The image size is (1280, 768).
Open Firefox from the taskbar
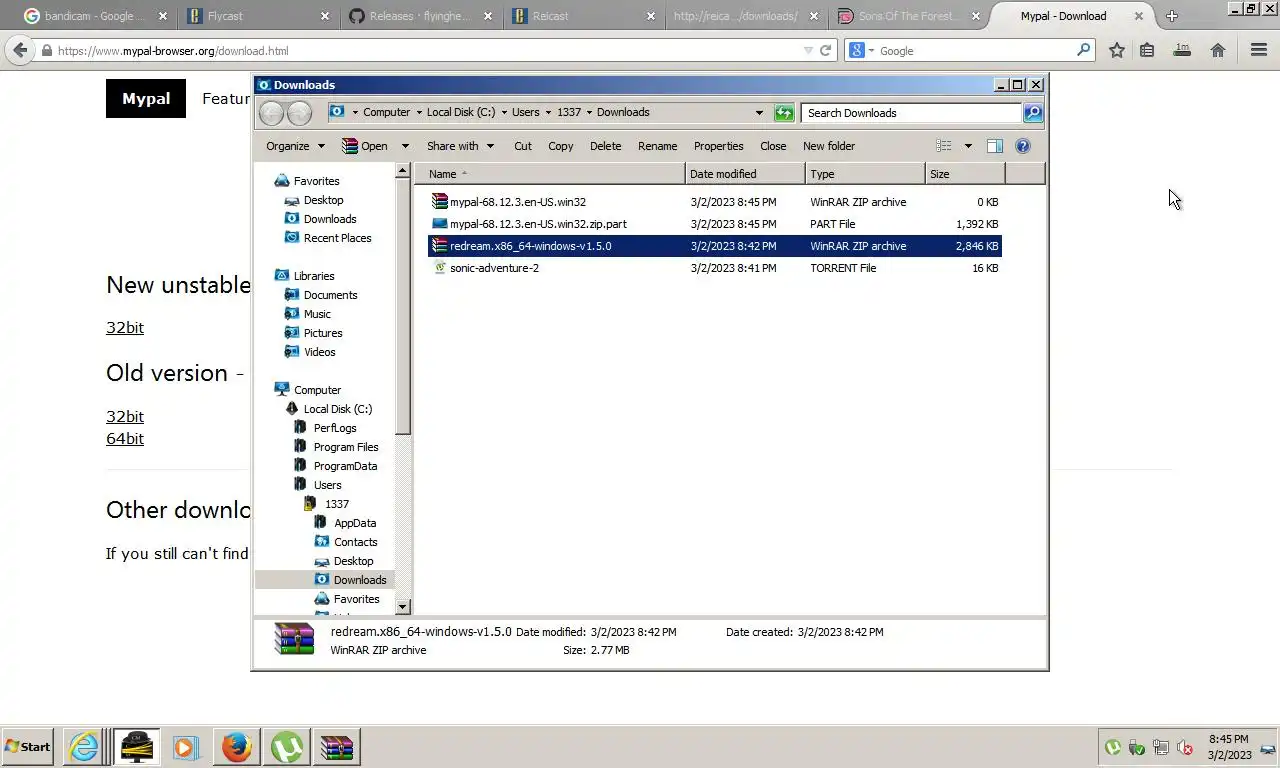(236, 747)
